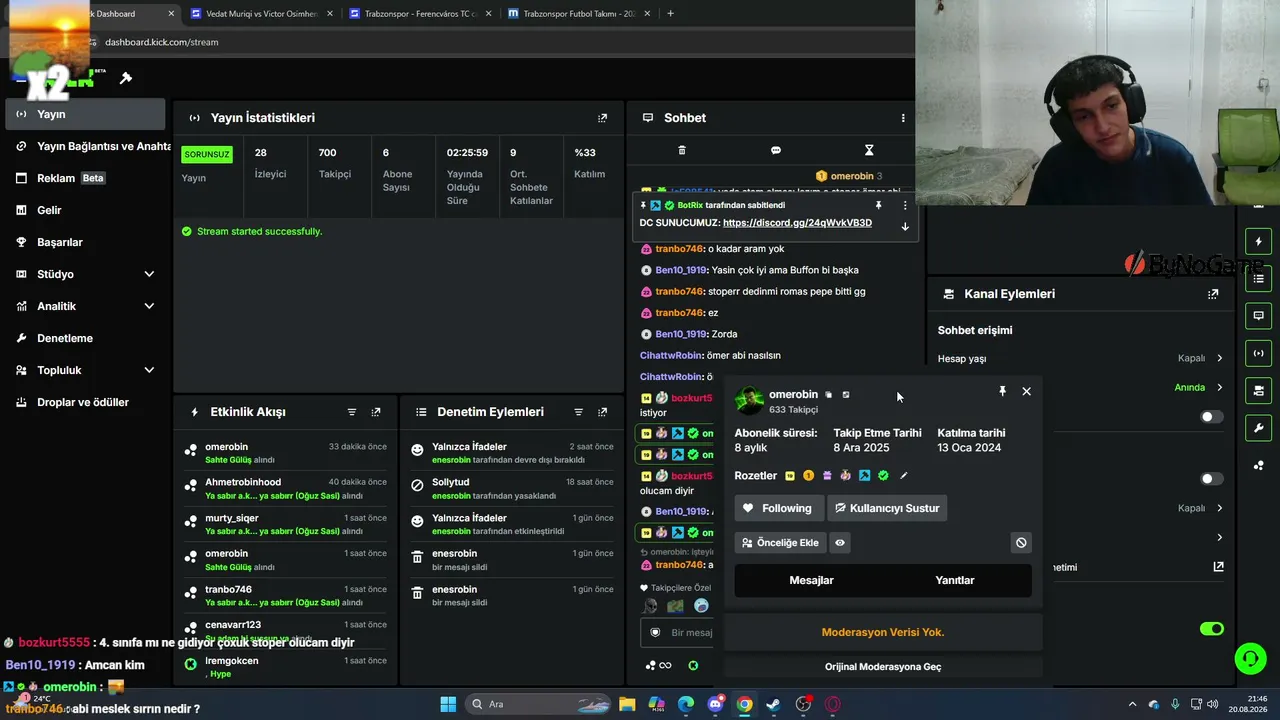Edit omerobin's badges with pencil icon
This screenshot has width=1280, height=720.
[x=904, y=476]
